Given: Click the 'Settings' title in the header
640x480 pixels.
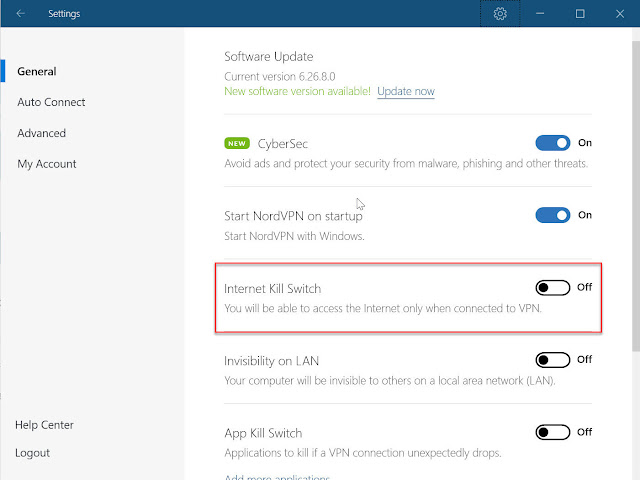Looking at the screenshot, I should pyautogui.click(x=64, y=14).
